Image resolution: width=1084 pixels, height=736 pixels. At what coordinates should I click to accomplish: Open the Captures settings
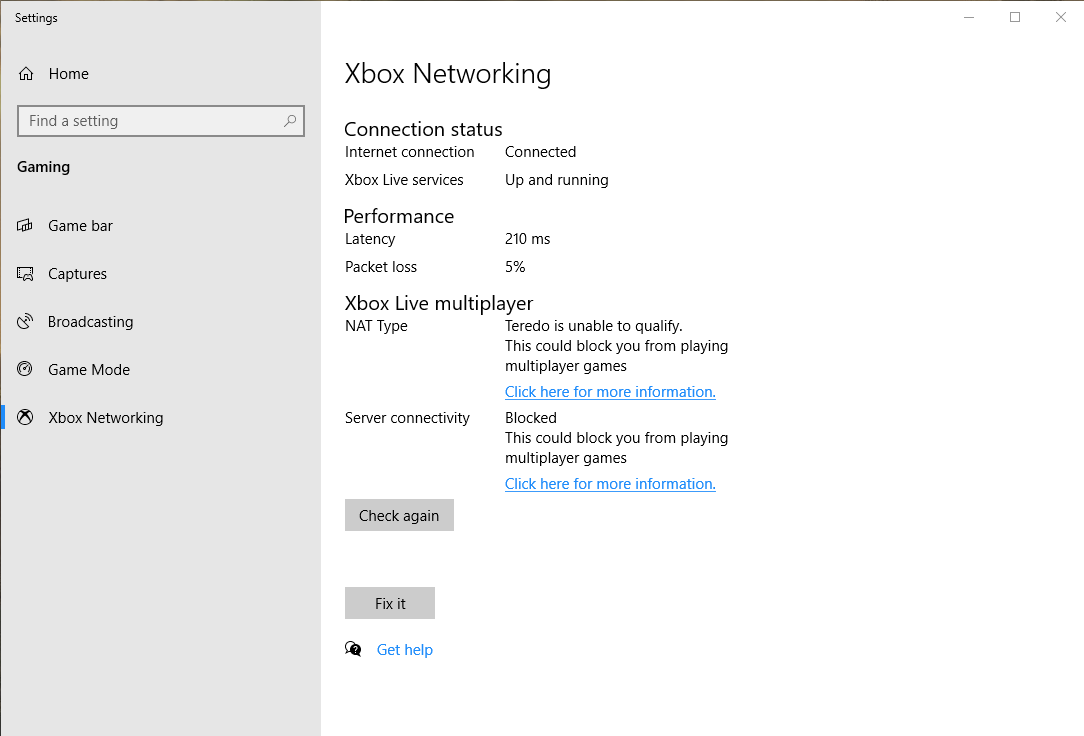point(160,274)
